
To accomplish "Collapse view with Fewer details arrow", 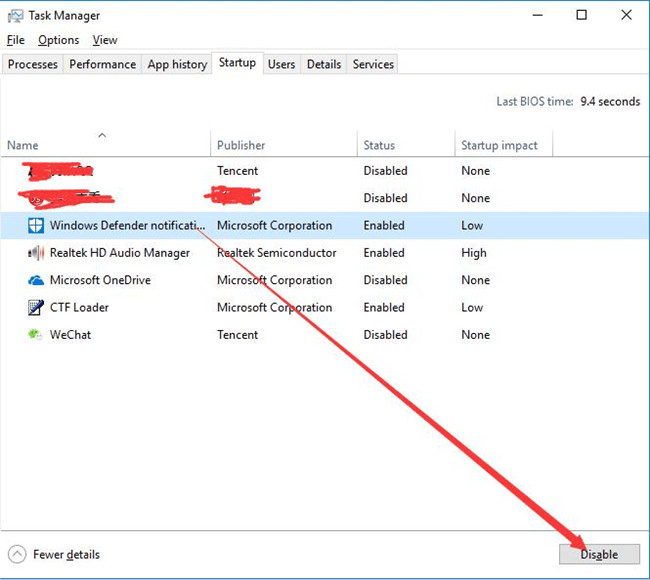I will tap(17, 554).
